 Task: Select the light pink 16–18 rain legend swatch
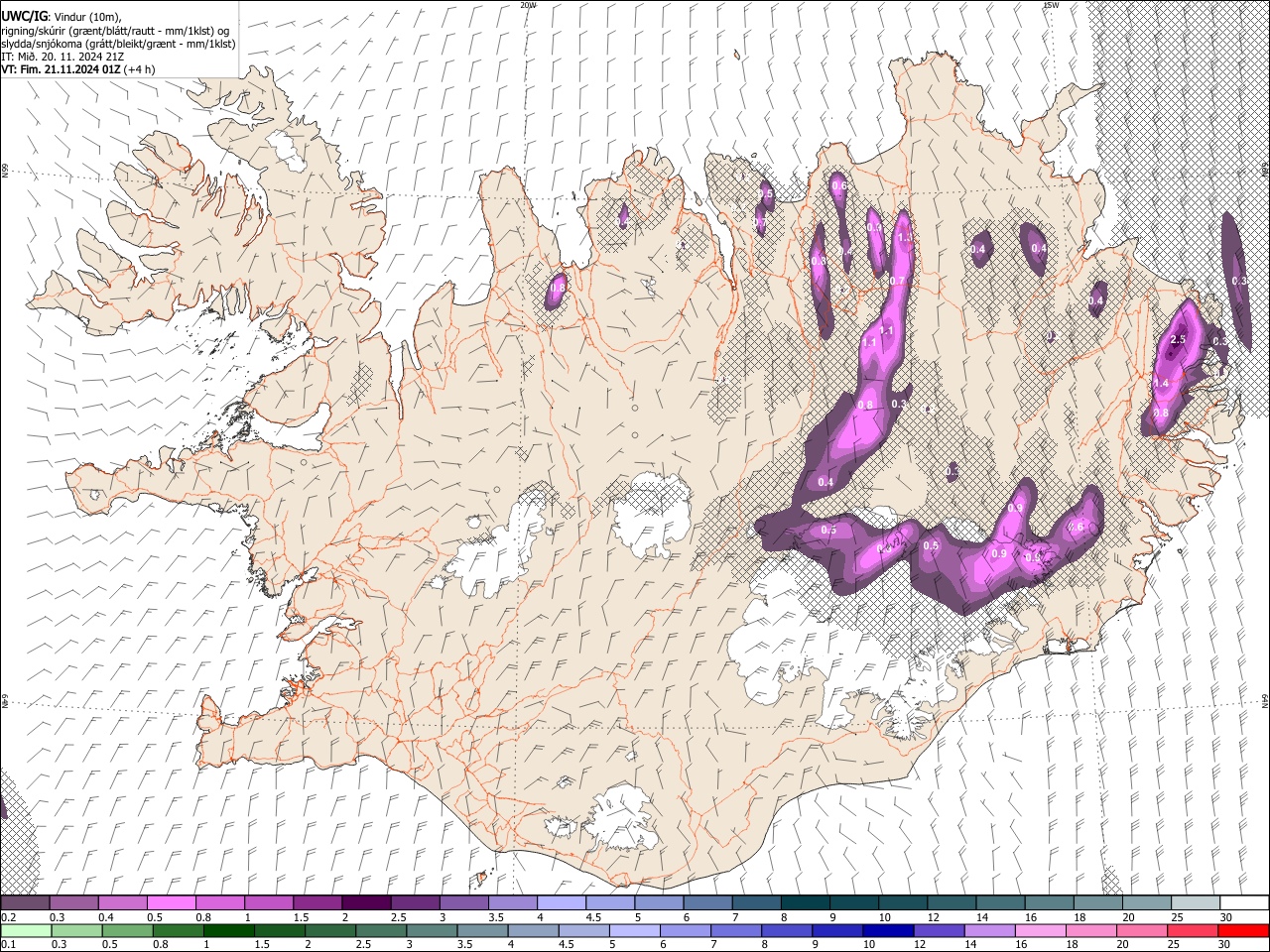click(x=1042, y=930)
